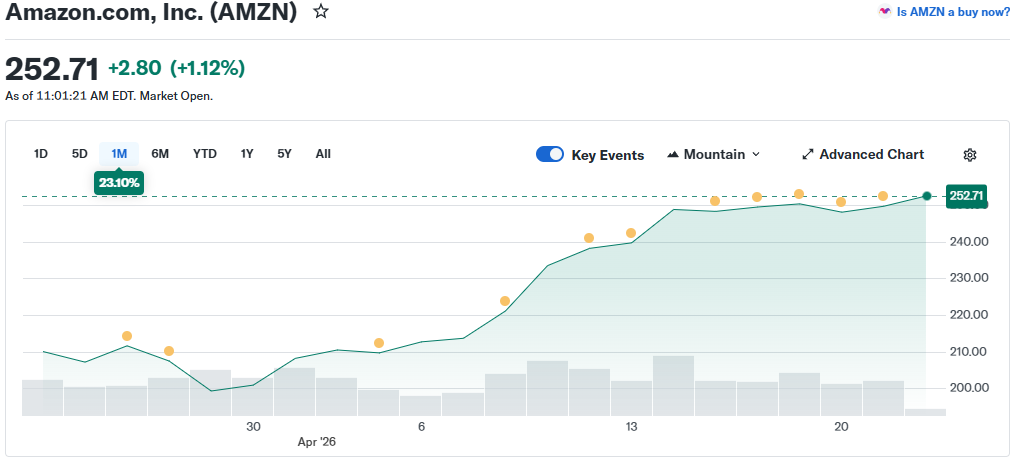Open chart settings gear icon
Viewport: 1012px width, 458px height.
(x=969, y=155)
